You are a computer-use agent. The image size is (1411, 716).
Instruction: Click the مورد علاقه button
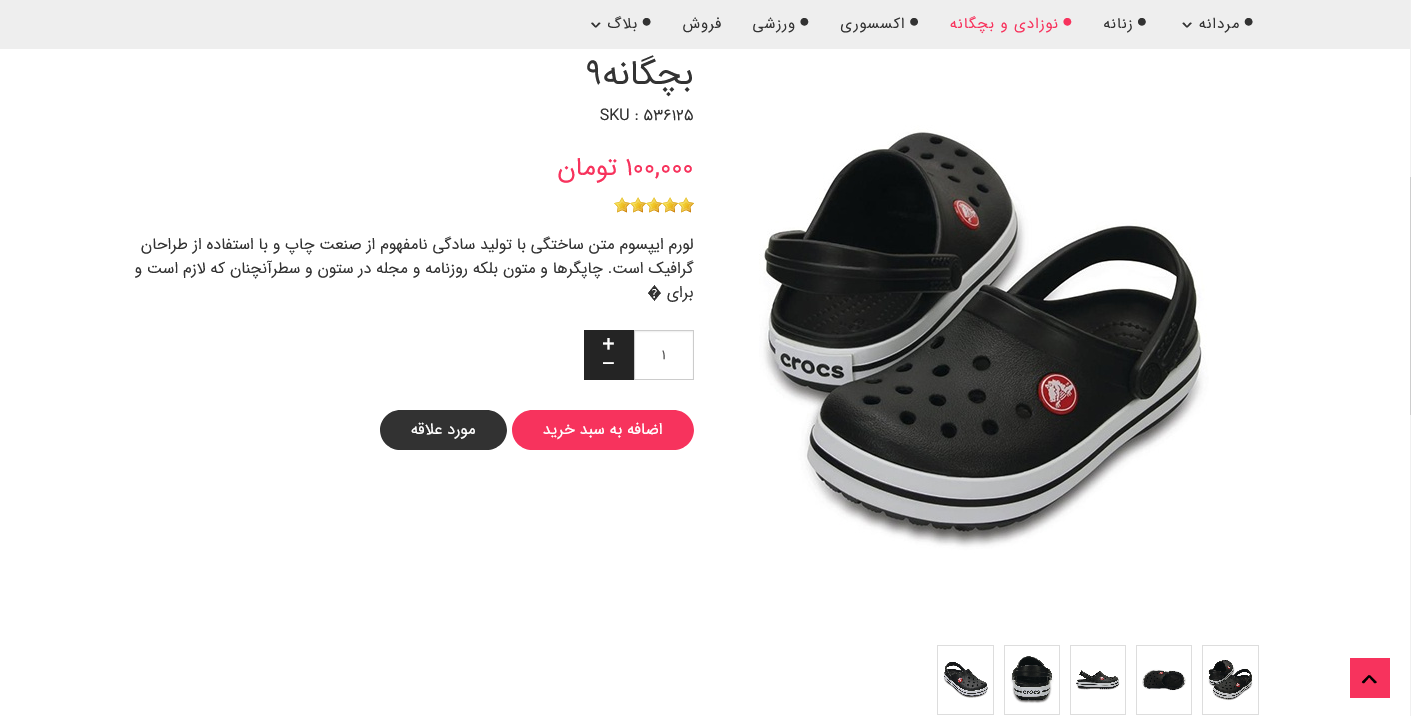coord(443,430)
